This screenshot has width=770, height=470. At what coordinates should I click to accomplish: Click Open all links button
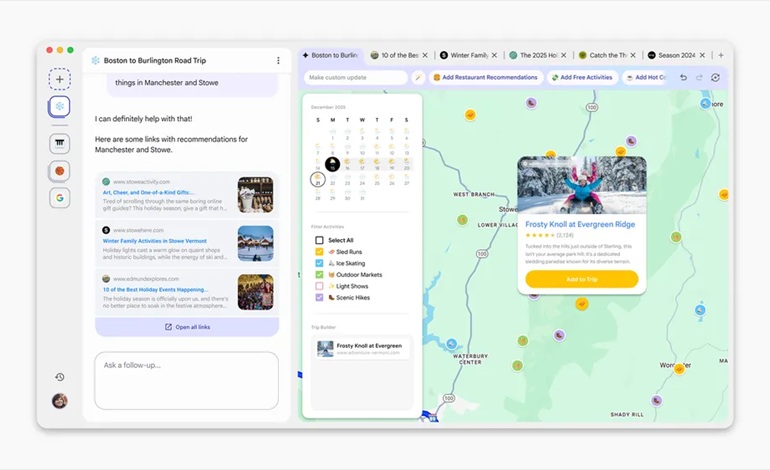pyautogui.click(x=187, y=327)
